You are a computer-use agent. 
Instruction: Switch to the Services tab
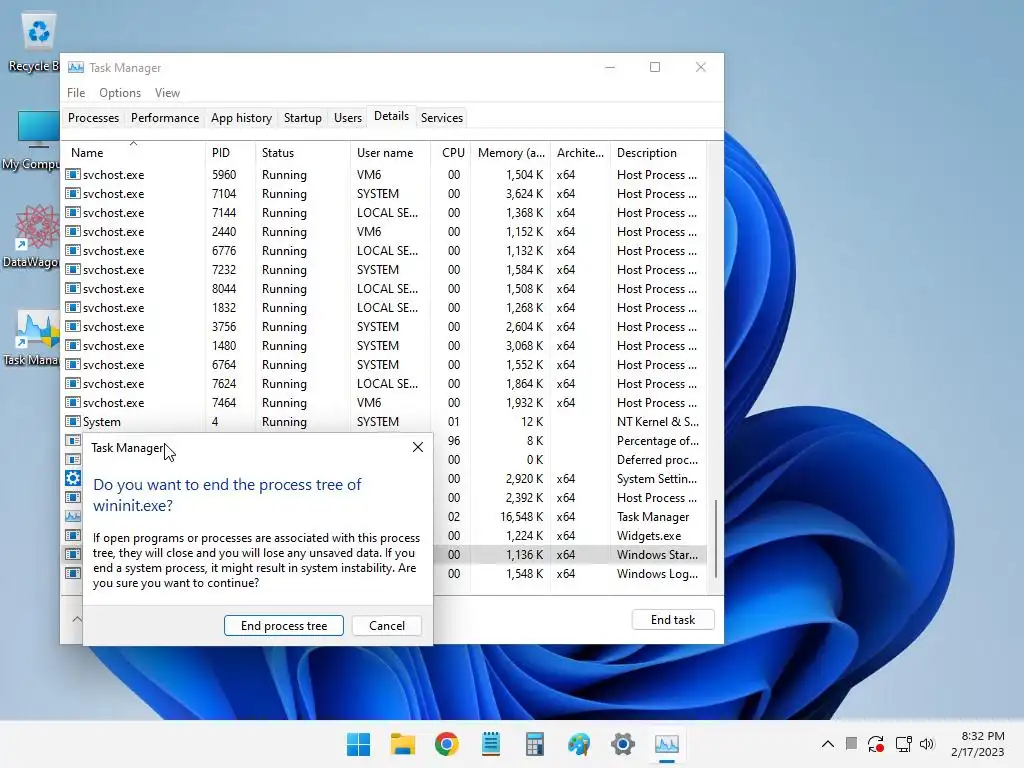pos(441,118)
